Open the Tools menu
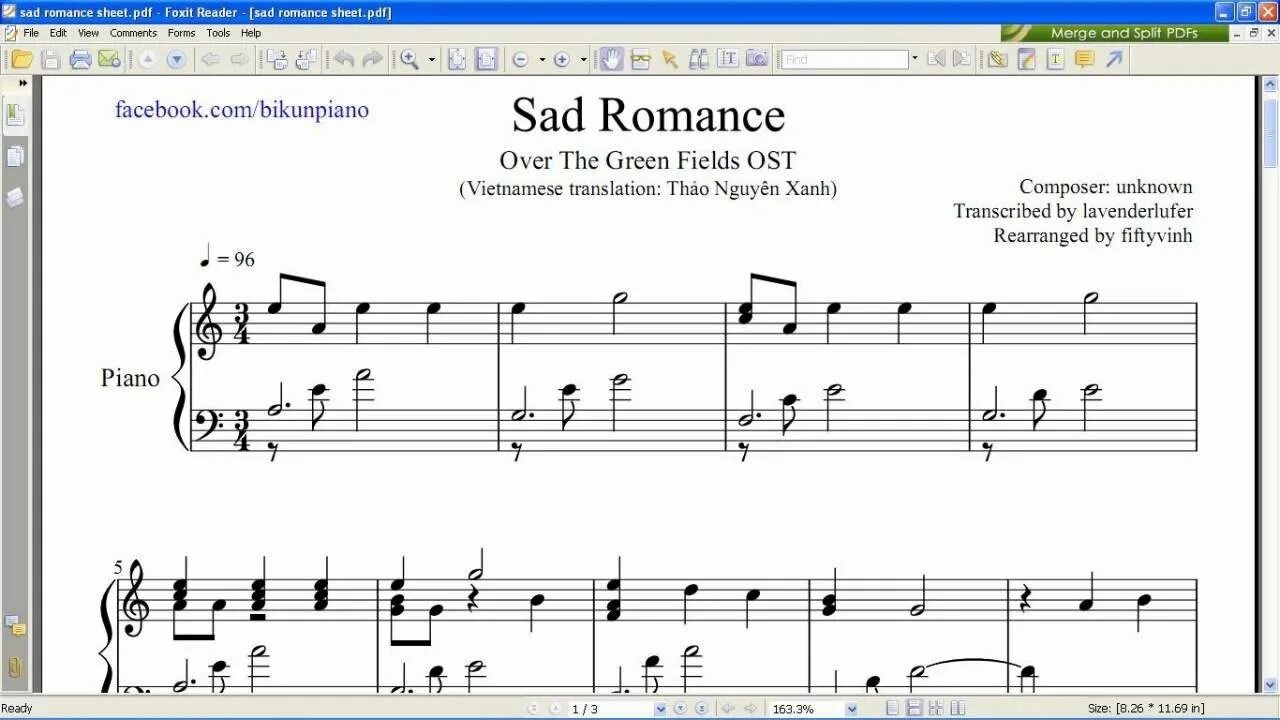 218,33
